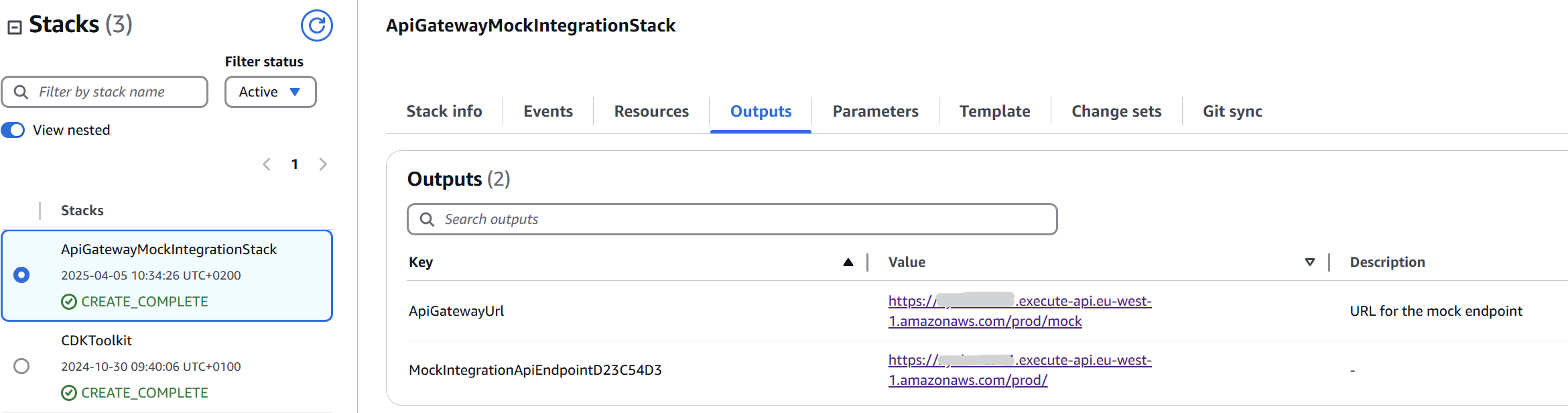This screenshot has height=413, width=1568.
Task: Click CREATE_COMPLETE status icon for CDKToolkit
Action: pyautogui.click(x=68, y=393)
